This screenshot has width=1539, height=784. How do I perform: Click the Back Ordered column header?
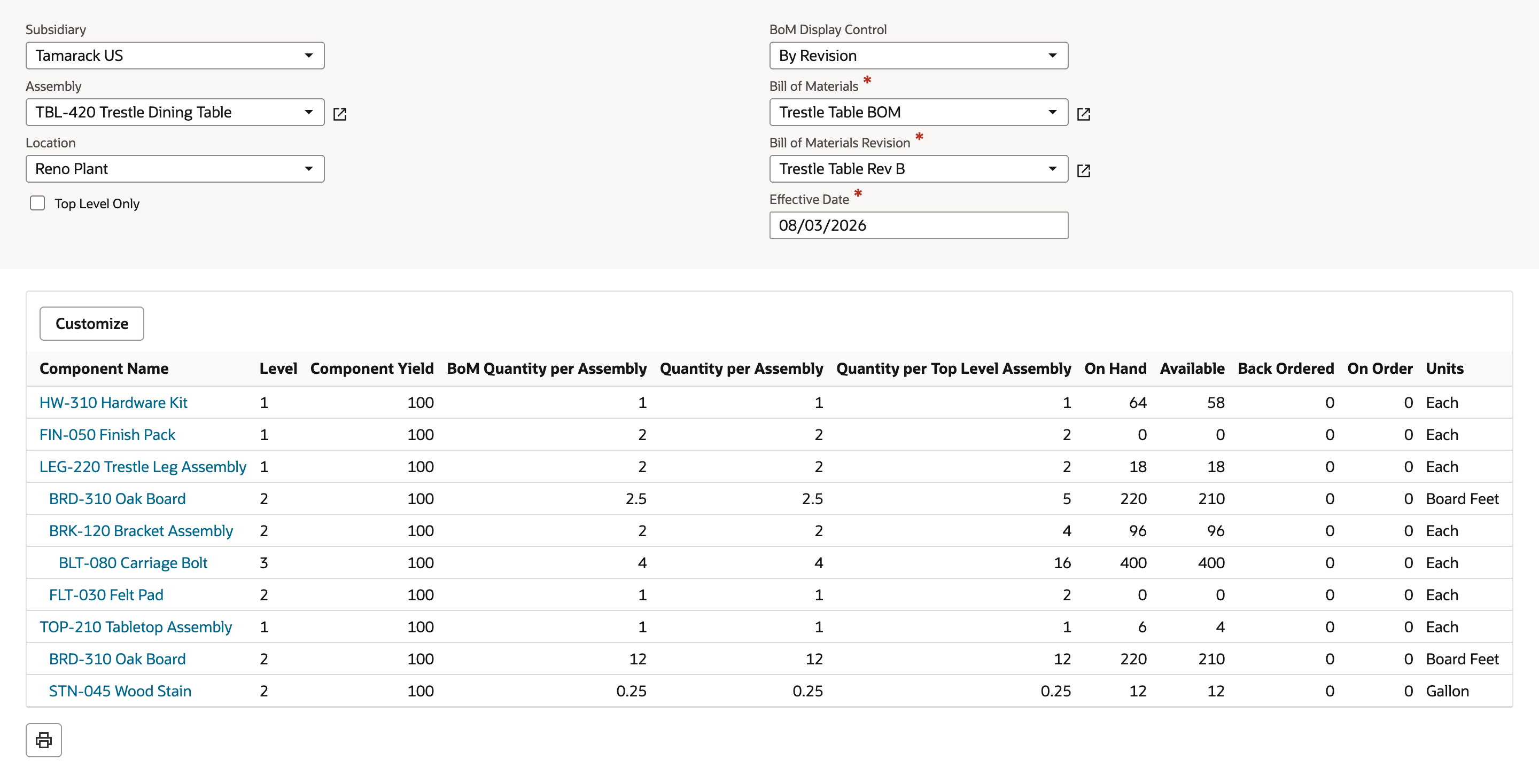tap(1286, 369)
